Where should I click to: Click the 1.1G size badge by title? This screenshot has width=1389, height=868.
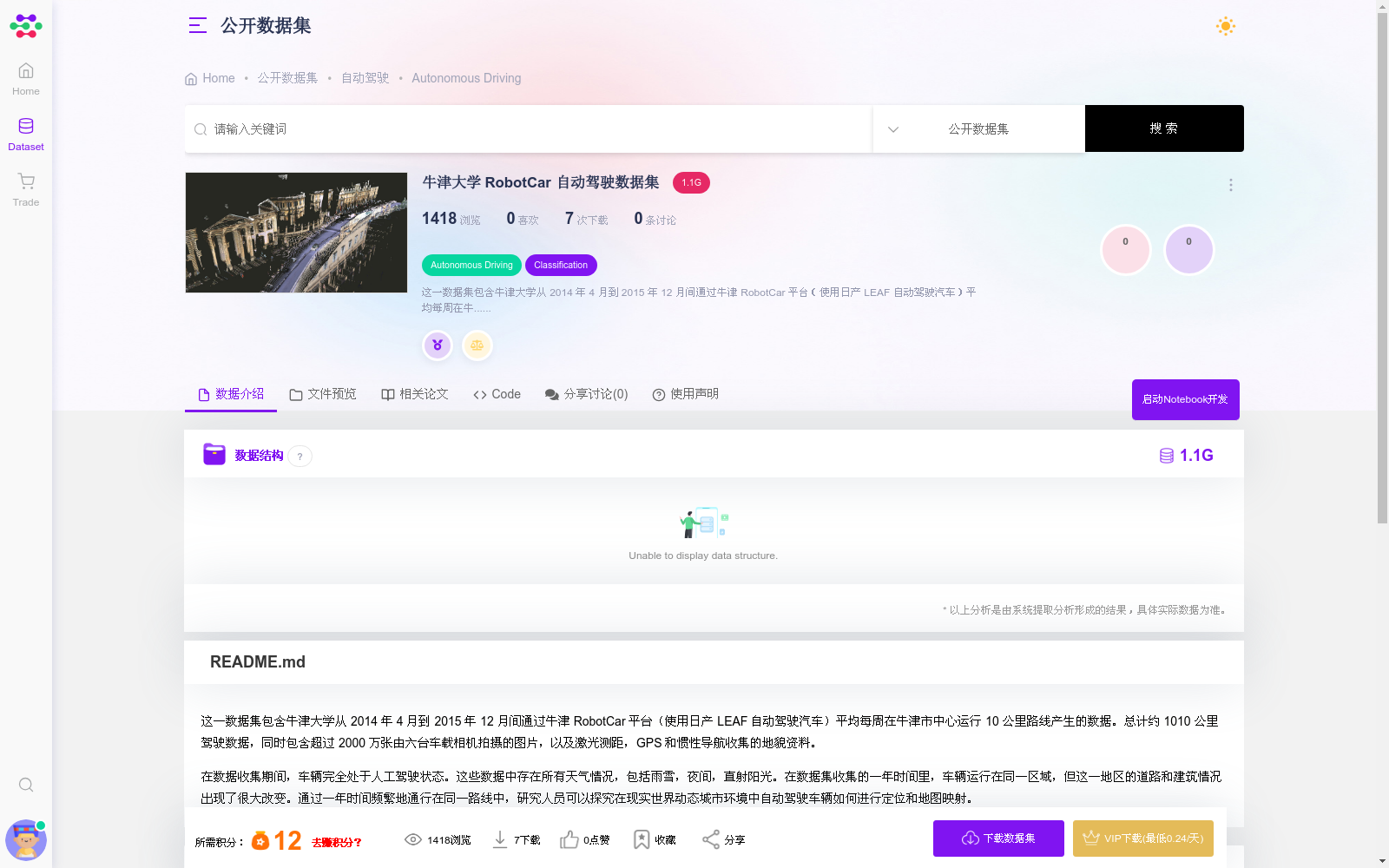691,182
